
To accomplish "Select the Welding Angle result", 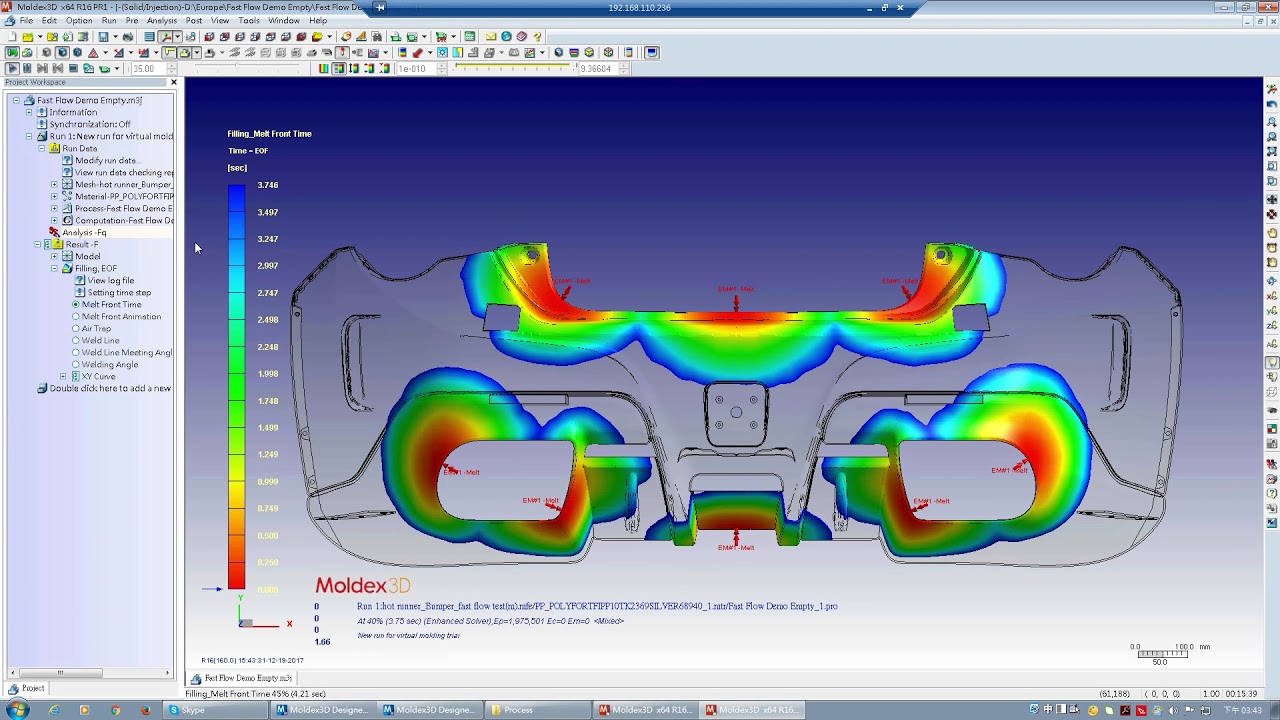I will 110,364.
